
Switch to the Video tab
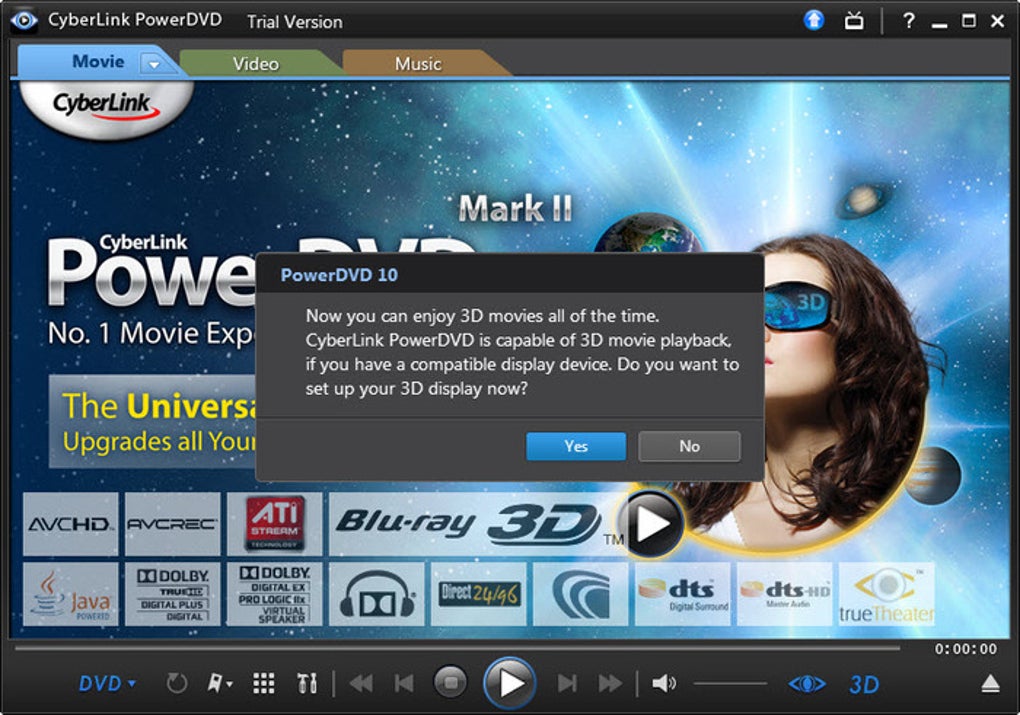click(x=256, y=64)
